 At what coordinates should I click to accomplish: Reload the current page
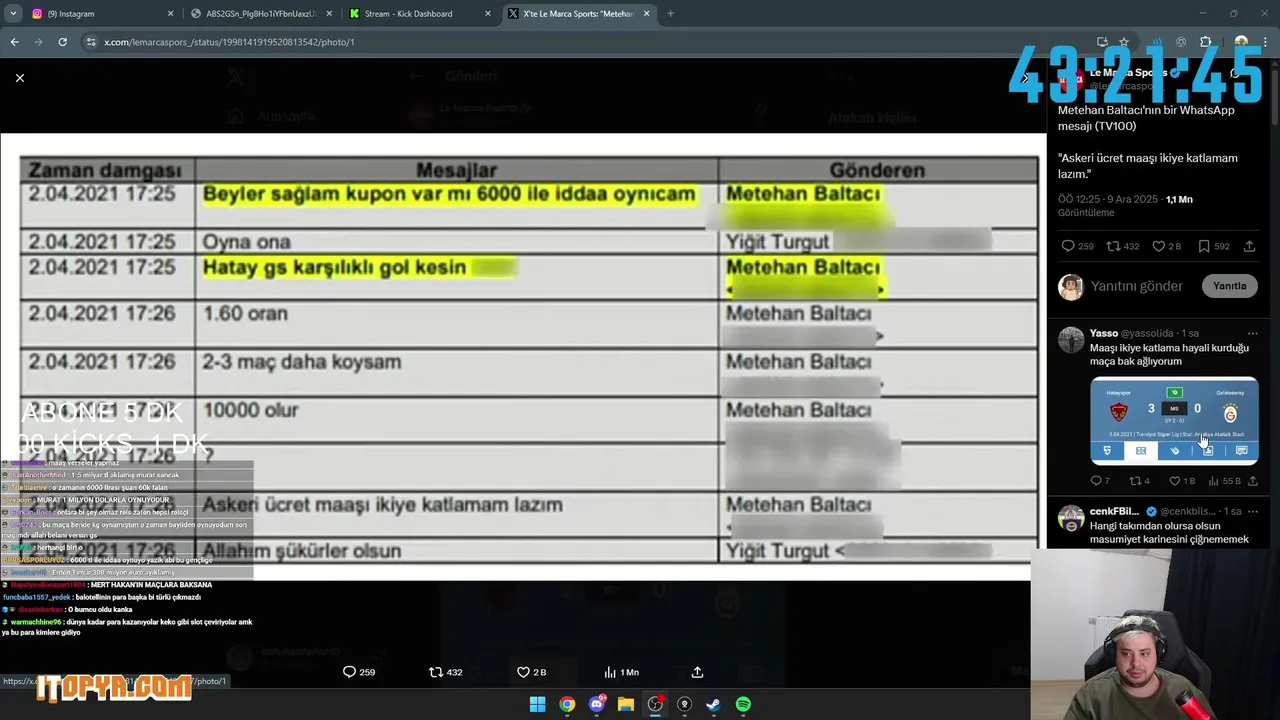pyautogui.click(x=62, y=42)
